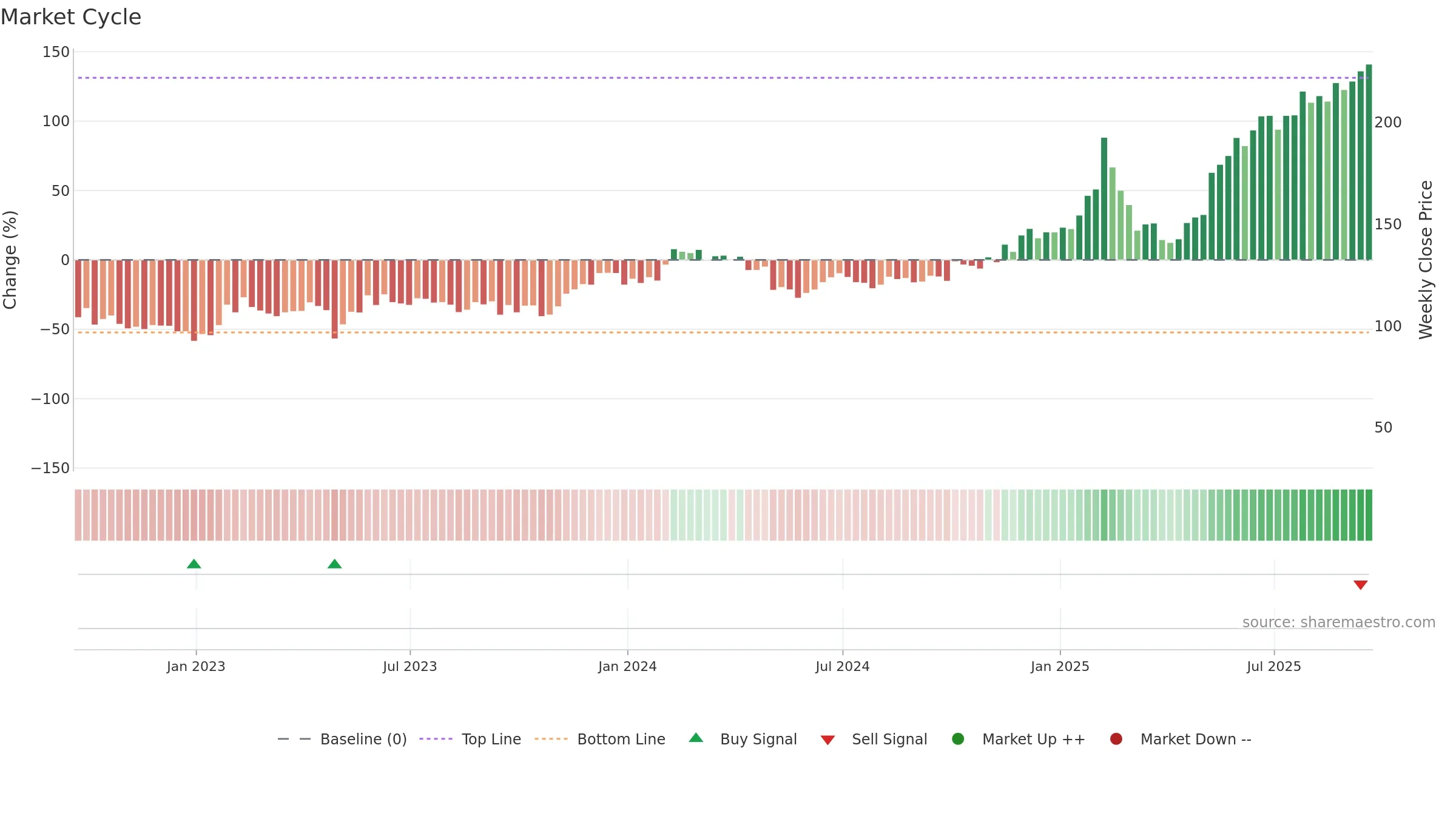The width and height of the screenshot is (1456, 819).
Task: Toggle the Sell Signal legend entry
Action: click(874, 739)
